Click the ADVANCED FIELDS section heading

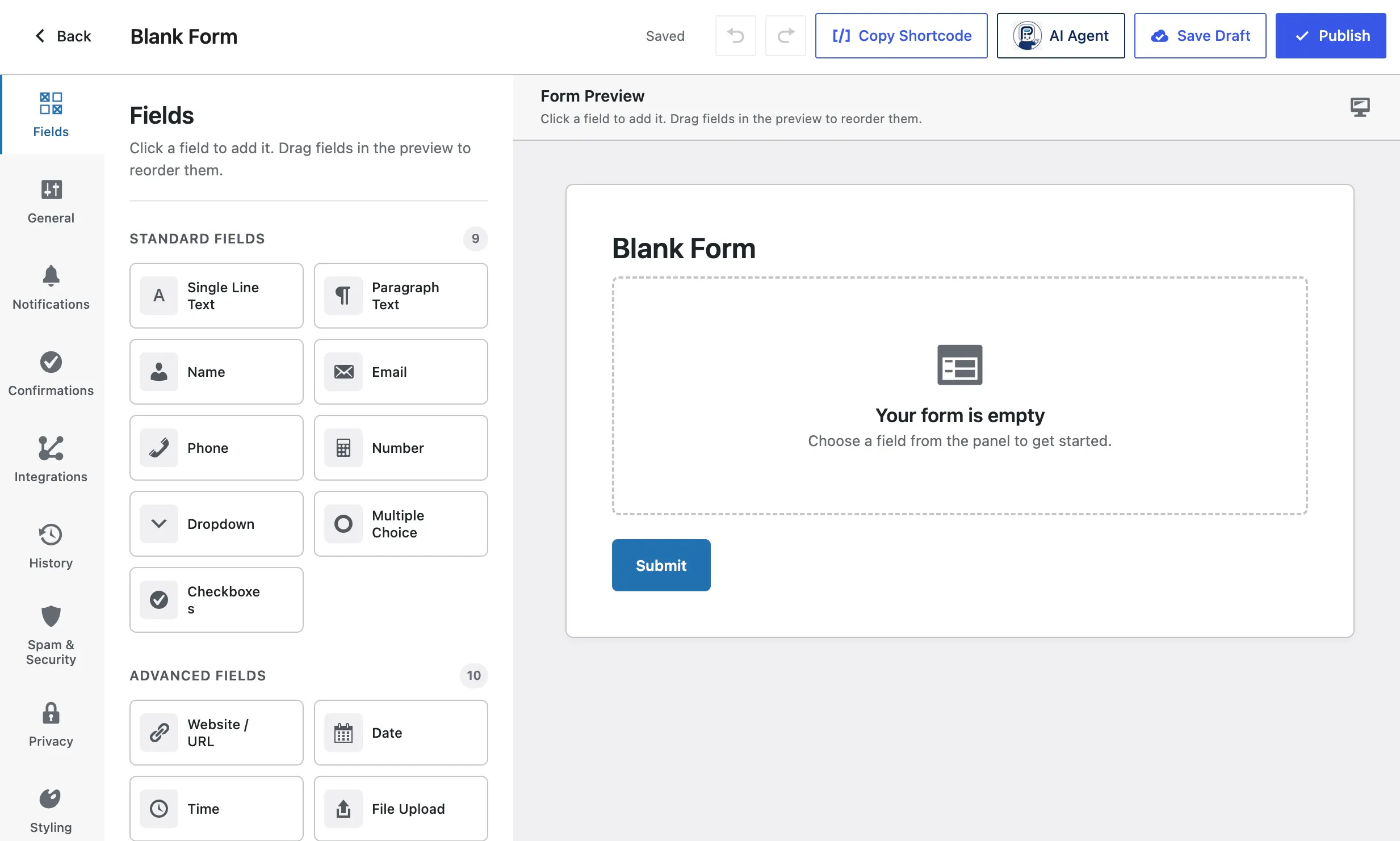click(198, 675)
